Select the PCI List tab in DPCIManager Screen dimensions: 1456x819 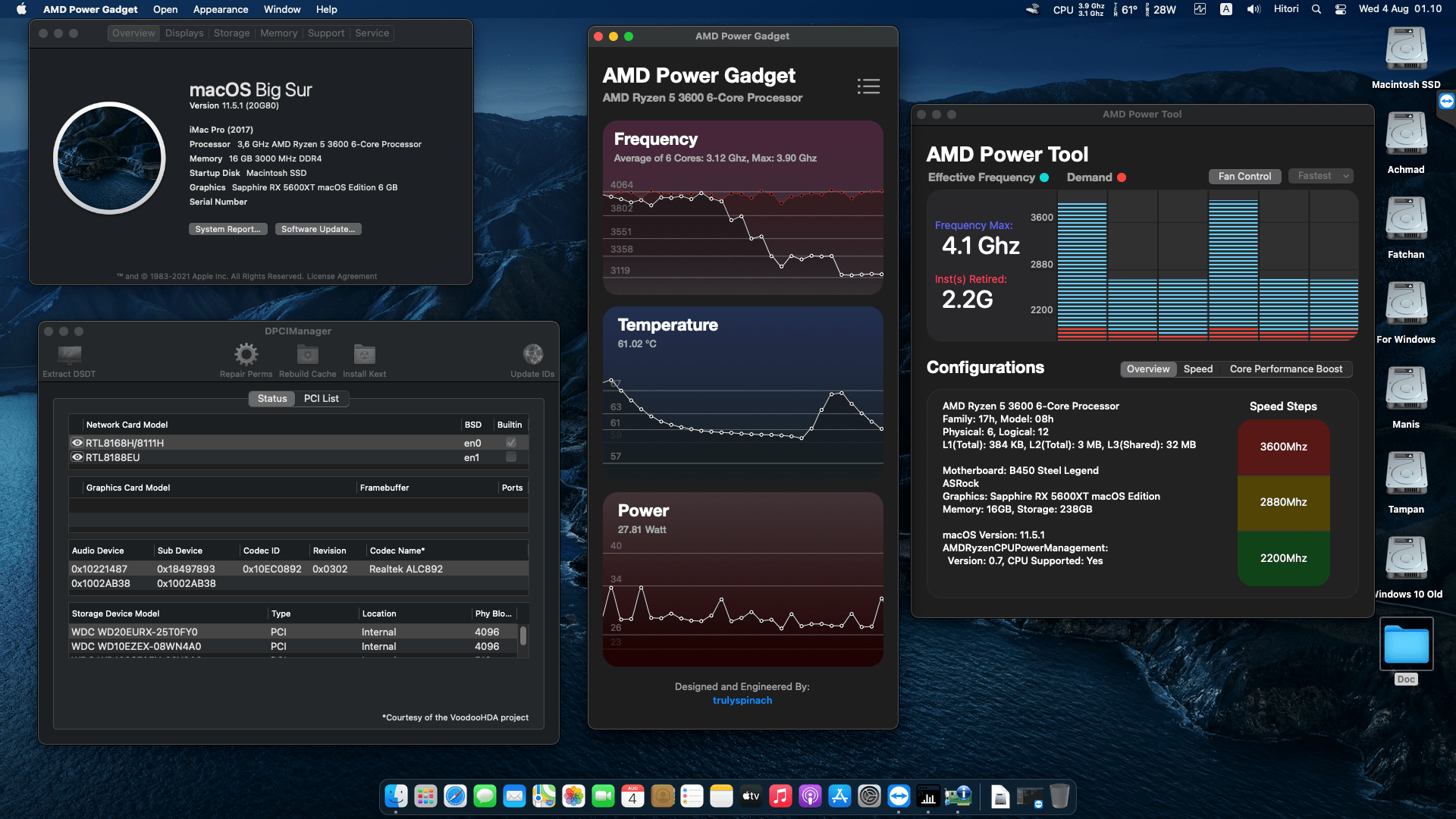322,398
